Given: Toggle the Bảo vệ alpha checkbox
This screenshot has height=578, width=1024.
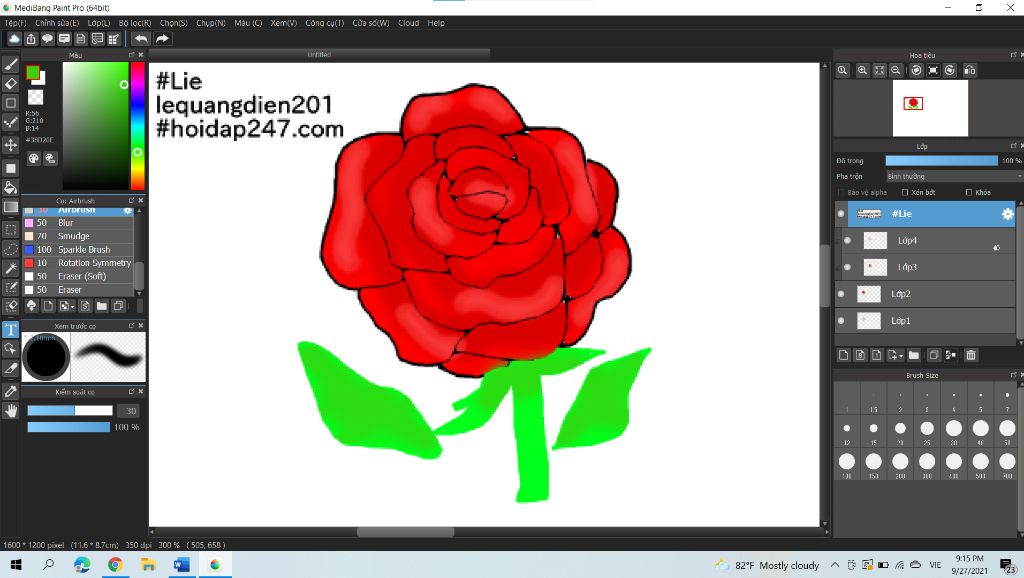Looking at the screenshot, I should point(840,193).
